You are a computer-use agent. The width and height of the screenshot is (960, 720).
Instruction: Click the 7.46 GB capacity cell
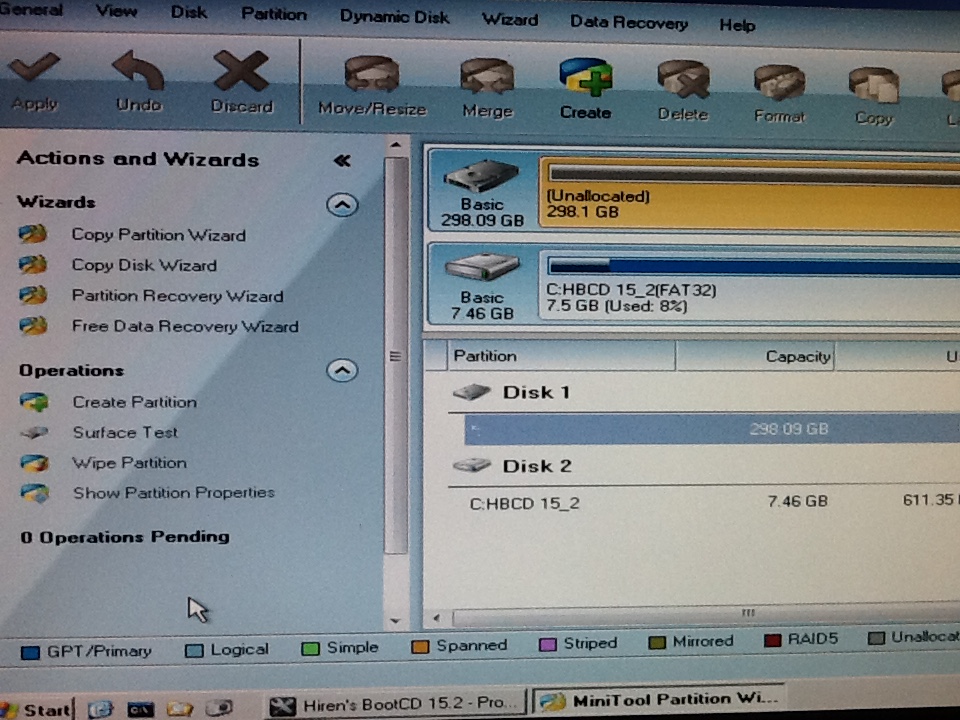pyautogui.click(x=797, y=501)
